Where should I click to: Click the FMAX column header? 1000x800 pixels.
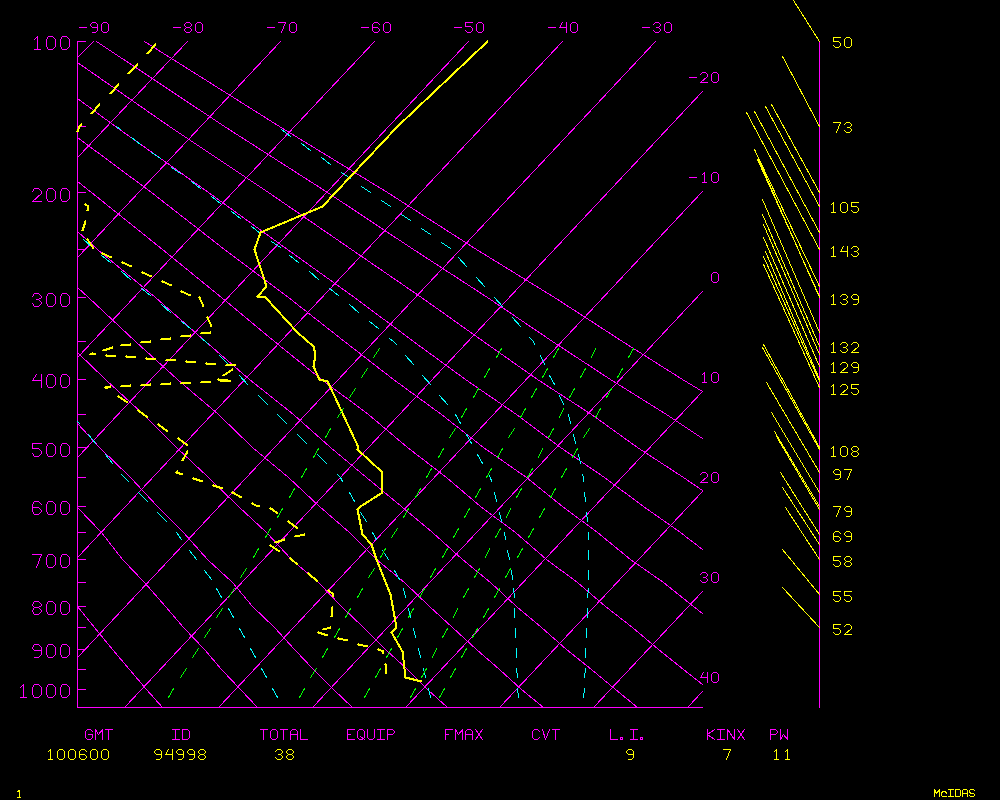click(464, 735)
